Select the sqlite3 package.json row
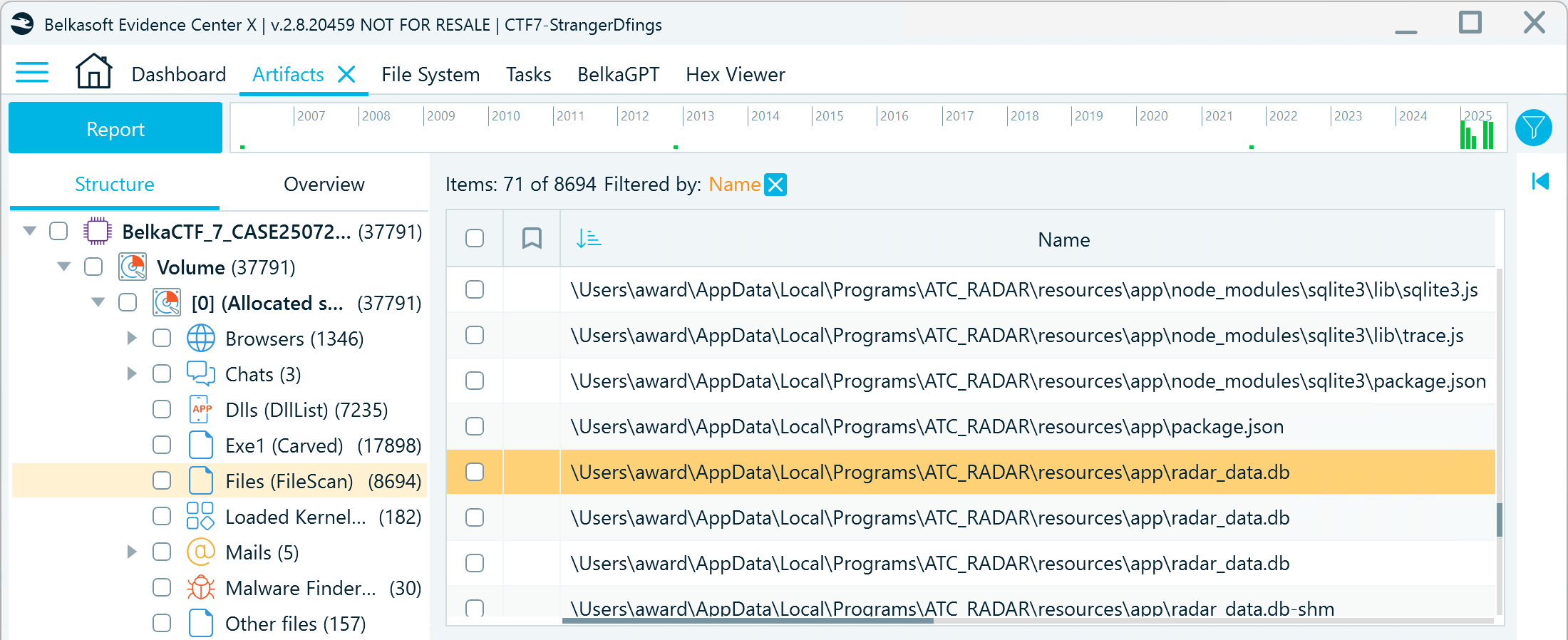The image size is (1568, 640). pyautogui.click(x=971, y=381)
